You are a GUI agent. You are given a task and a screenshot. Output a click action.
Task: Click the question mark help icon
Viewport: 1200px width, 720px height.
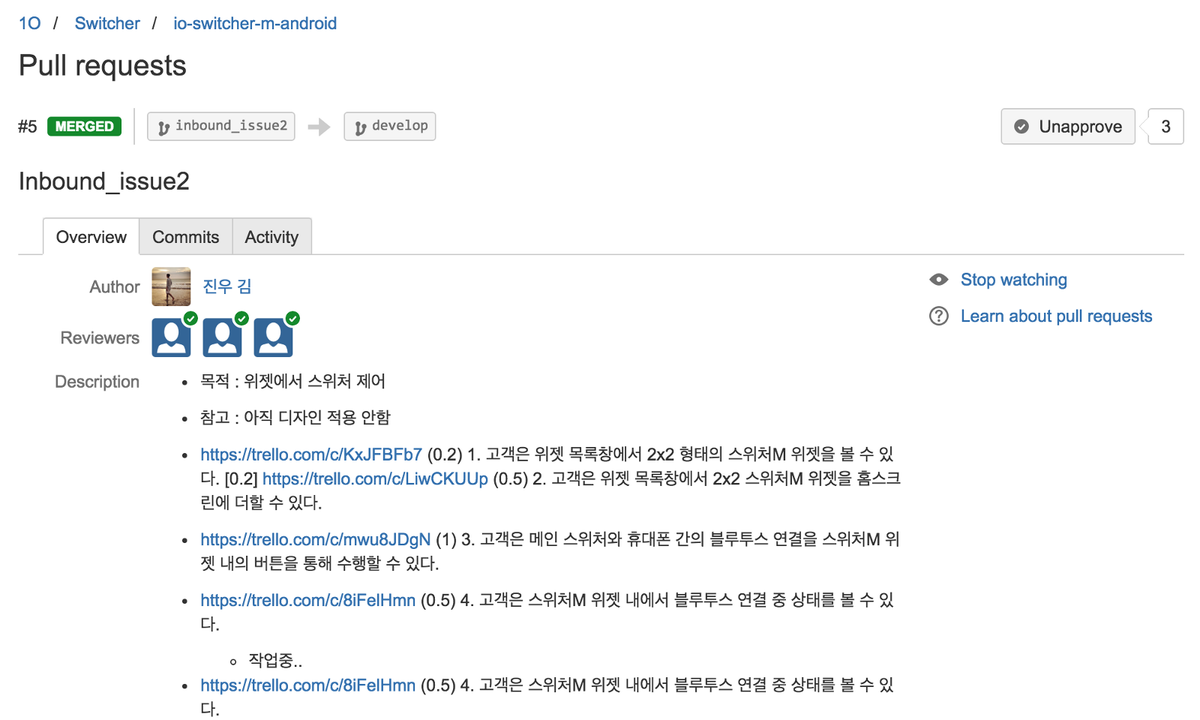pyautogui.click(x=938, y=316)
